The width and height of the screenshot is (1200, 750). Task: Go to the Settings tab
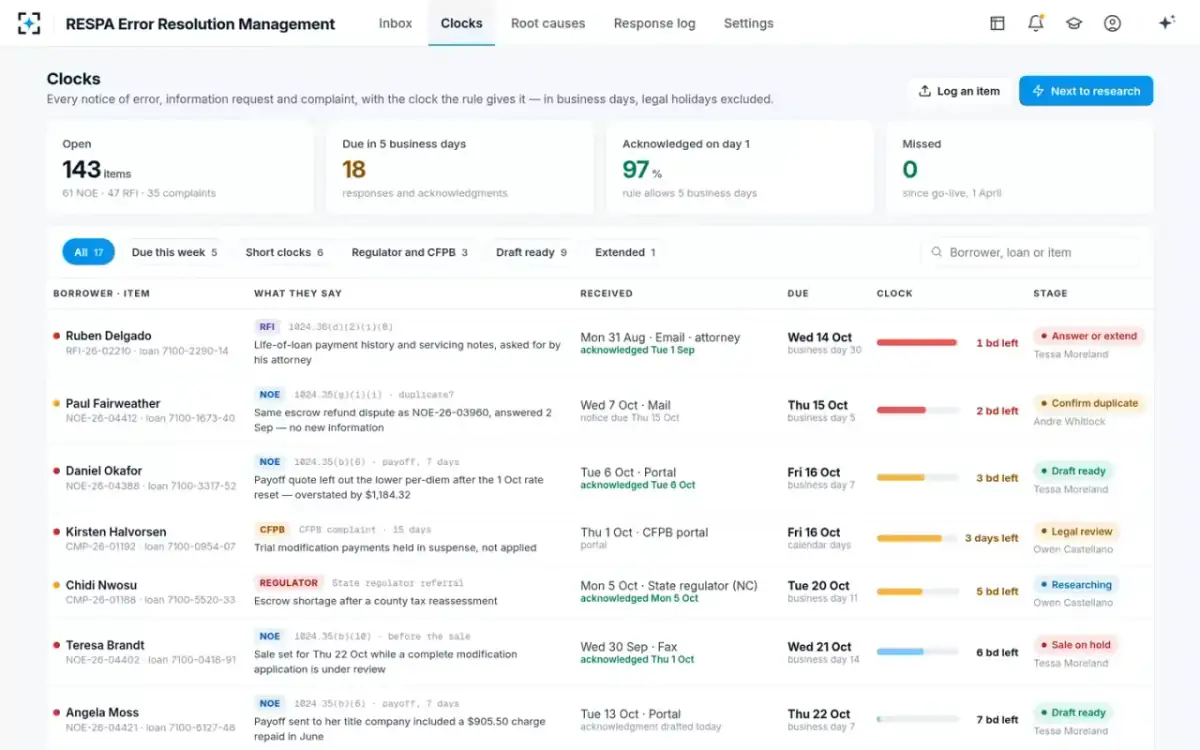click(x=748, y=23)
